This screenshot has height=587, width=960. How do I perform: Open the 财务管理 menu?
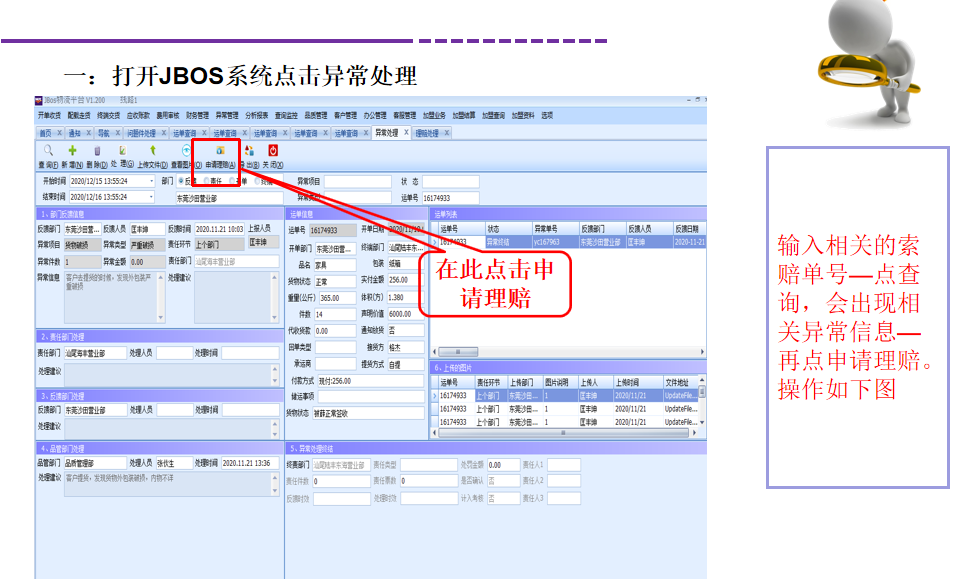click(197, 116)
